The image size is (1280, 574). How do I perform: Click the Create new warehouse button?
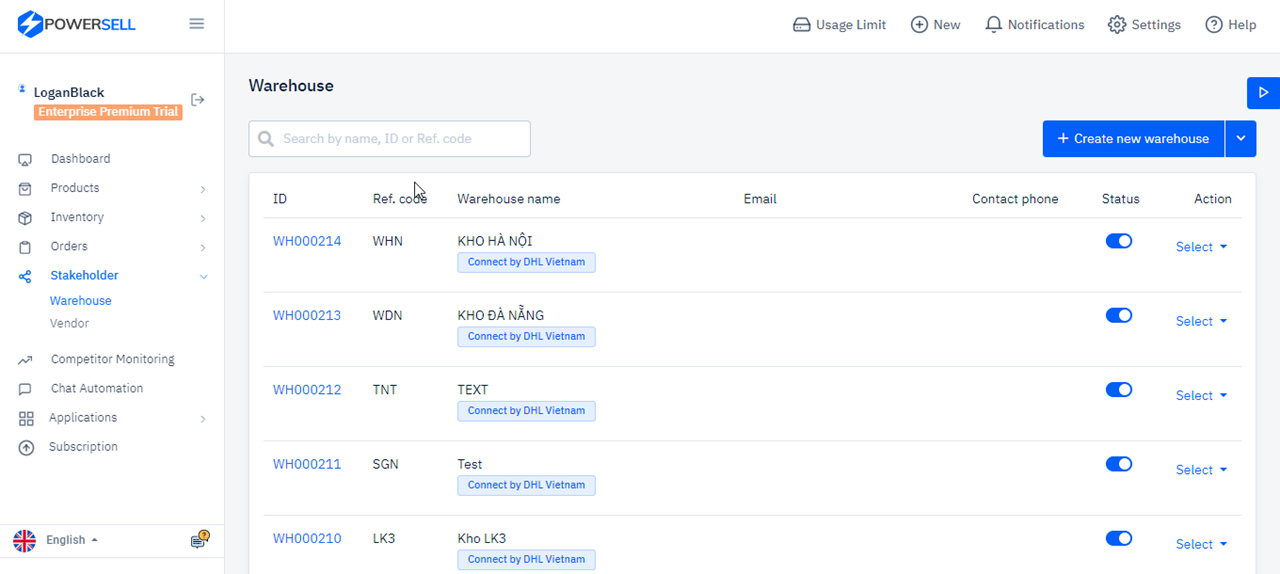click(x=1133, y=139)
